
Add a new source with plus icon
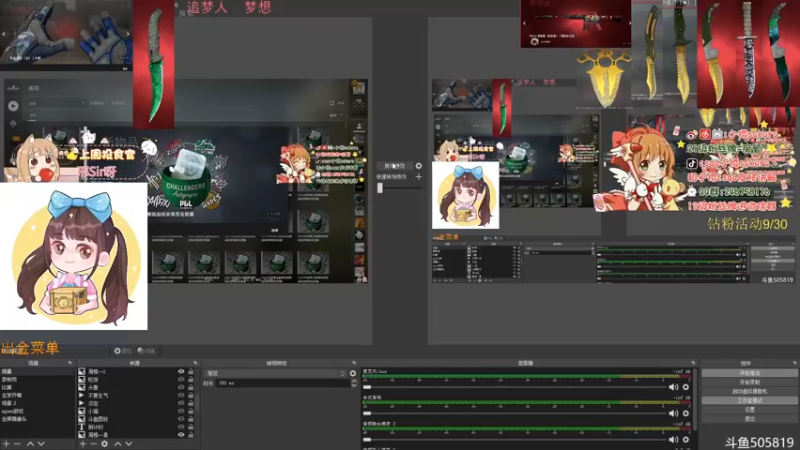(x=83, y=444)
